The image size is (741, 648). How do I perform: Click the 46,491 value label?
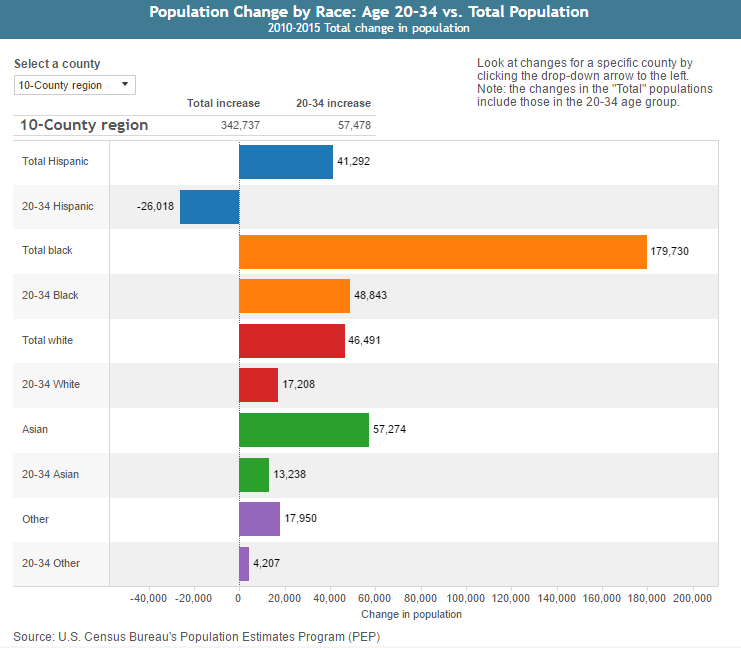point(364,340)
